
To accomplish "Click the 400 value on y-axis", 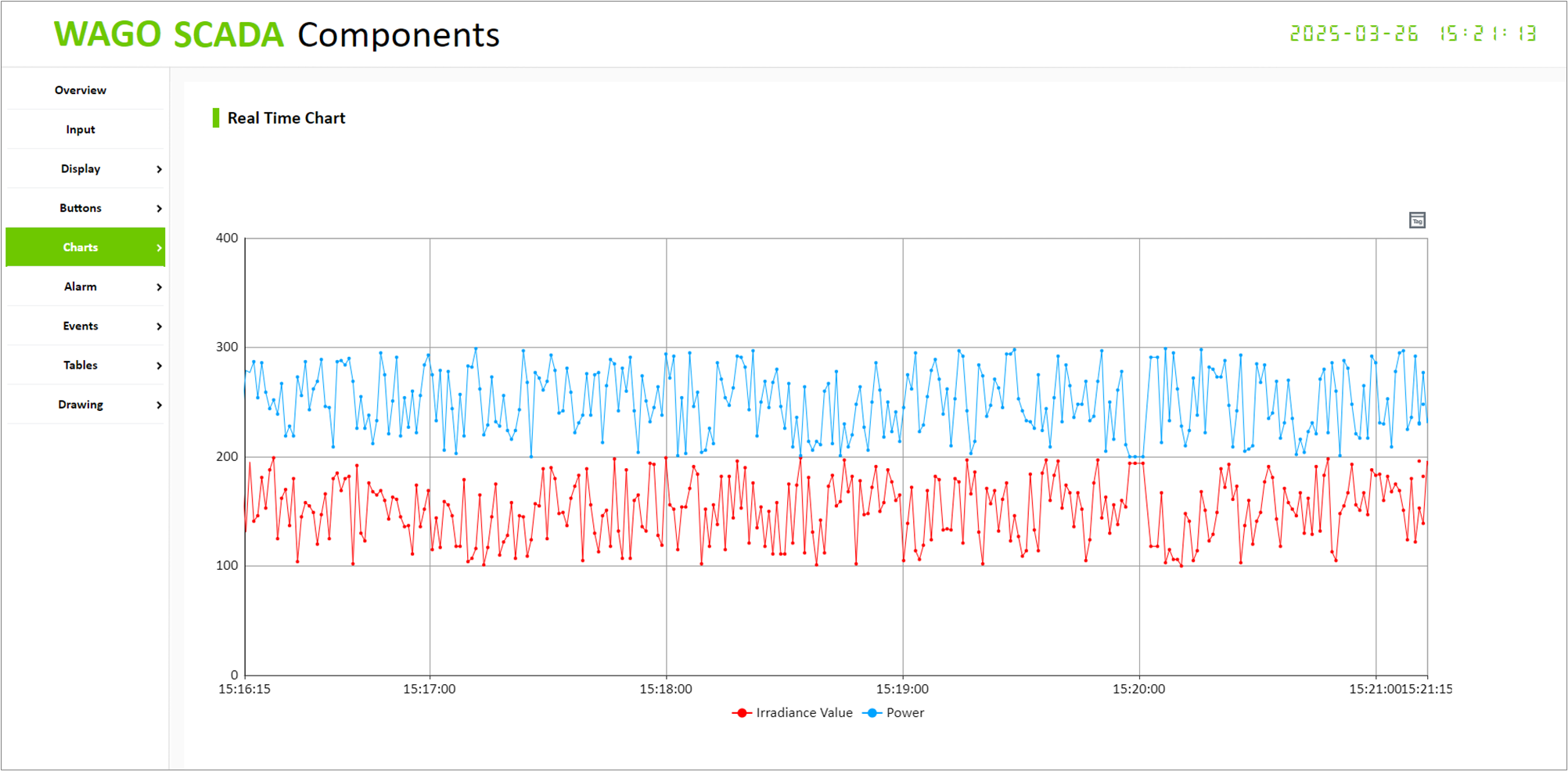I will tap(227, 238).
